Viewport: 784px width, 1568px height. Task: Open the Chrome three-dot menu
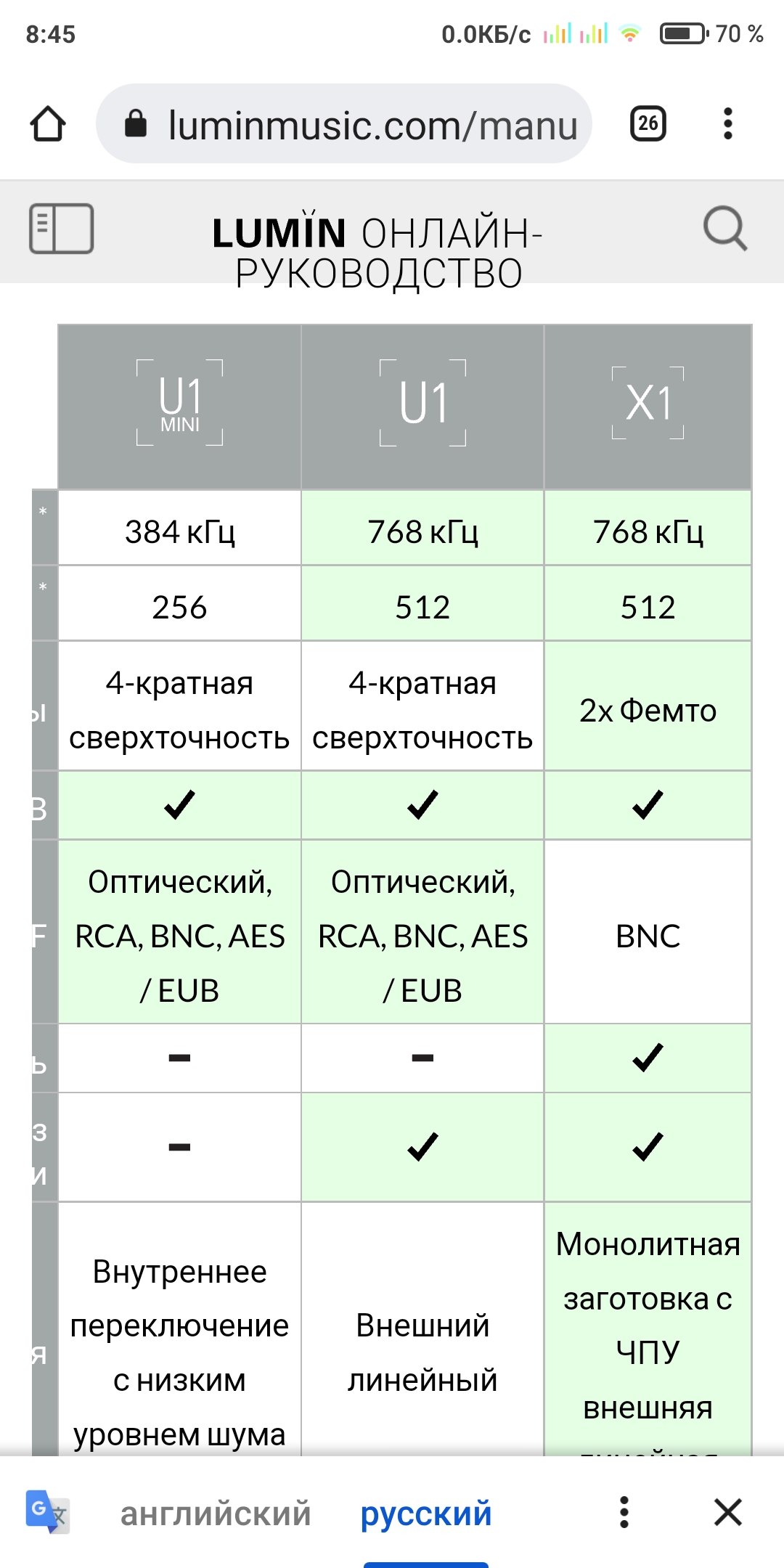728,123
